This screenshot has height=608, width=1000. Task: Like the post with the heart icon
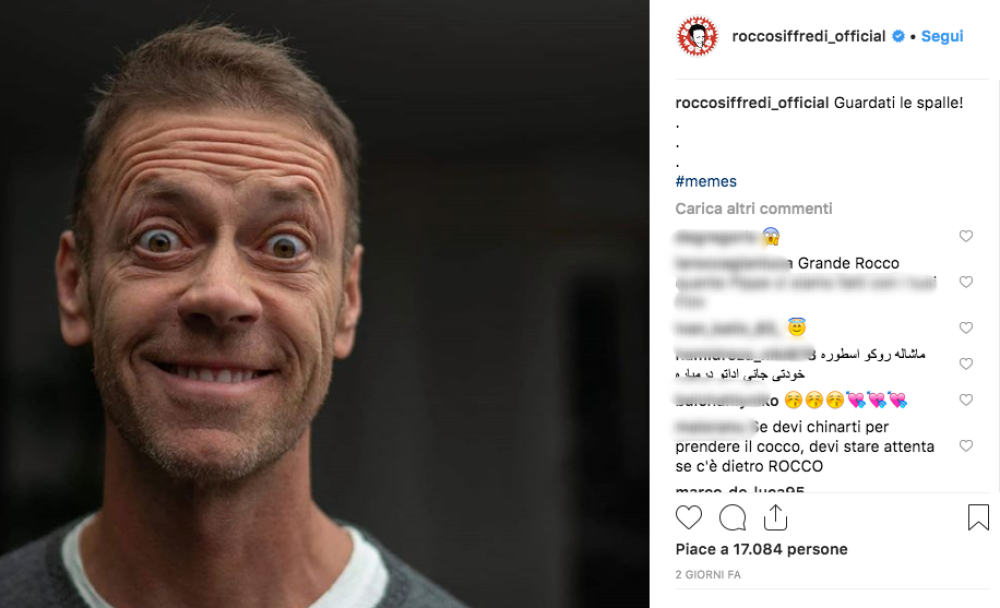coord(688,517)
